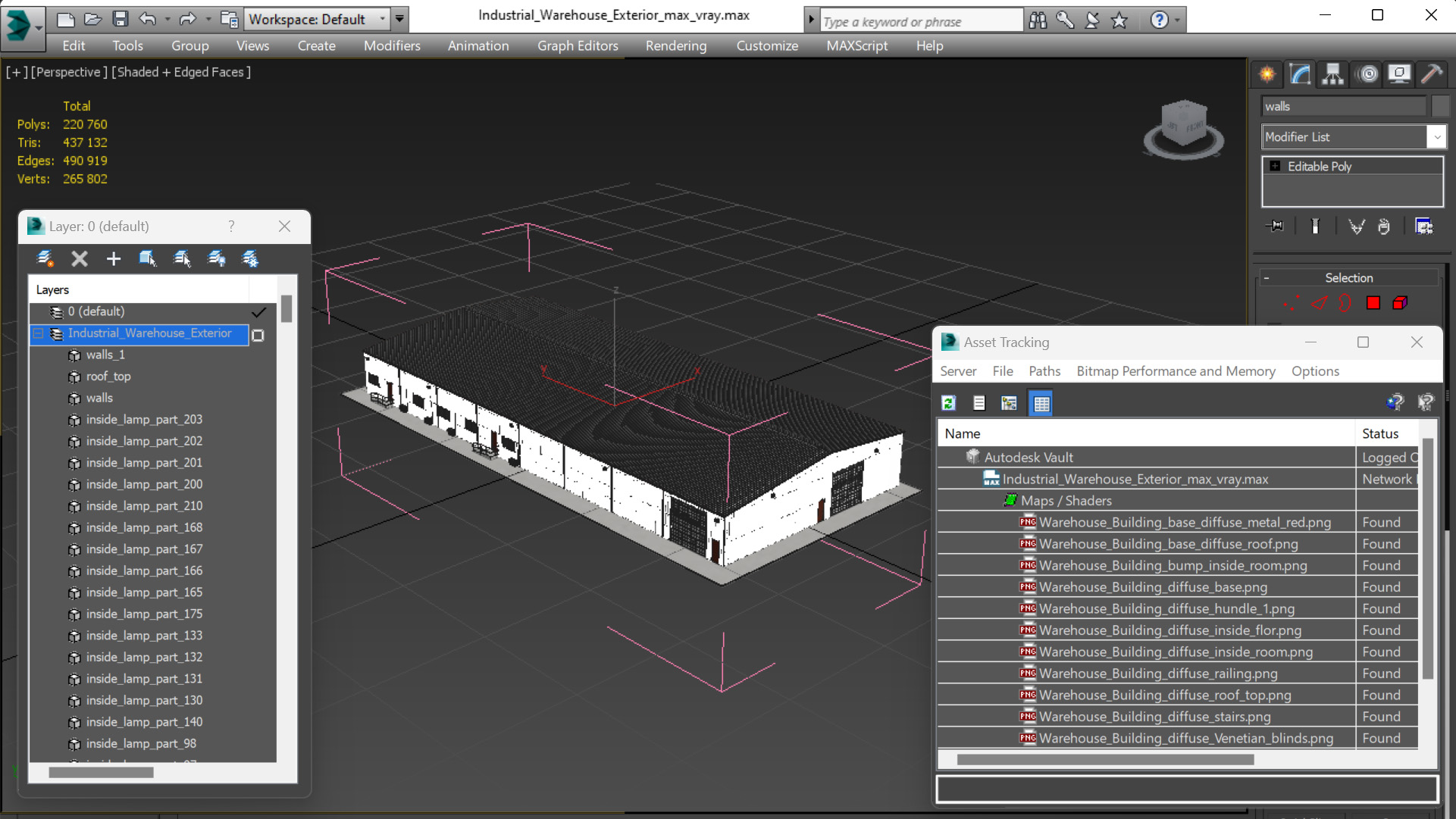1456x819 pixels.
Task: Click the object color swatch beside walls name
Action: (1440, 107)
